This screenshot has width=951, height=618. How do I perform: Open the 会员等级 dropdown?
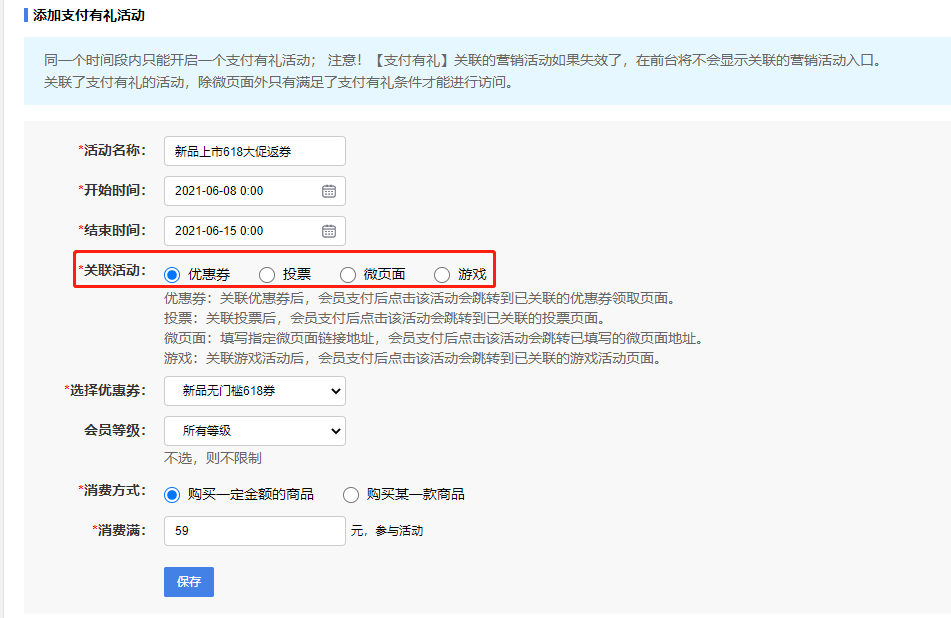coord(255,431)
